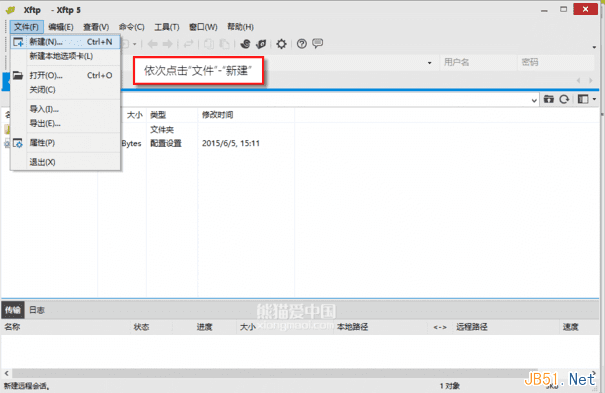Image resolution: width=605 pixels, height=393 pixels.
Task: Refresh the file list with refresh icon
Action: (564, 100)
